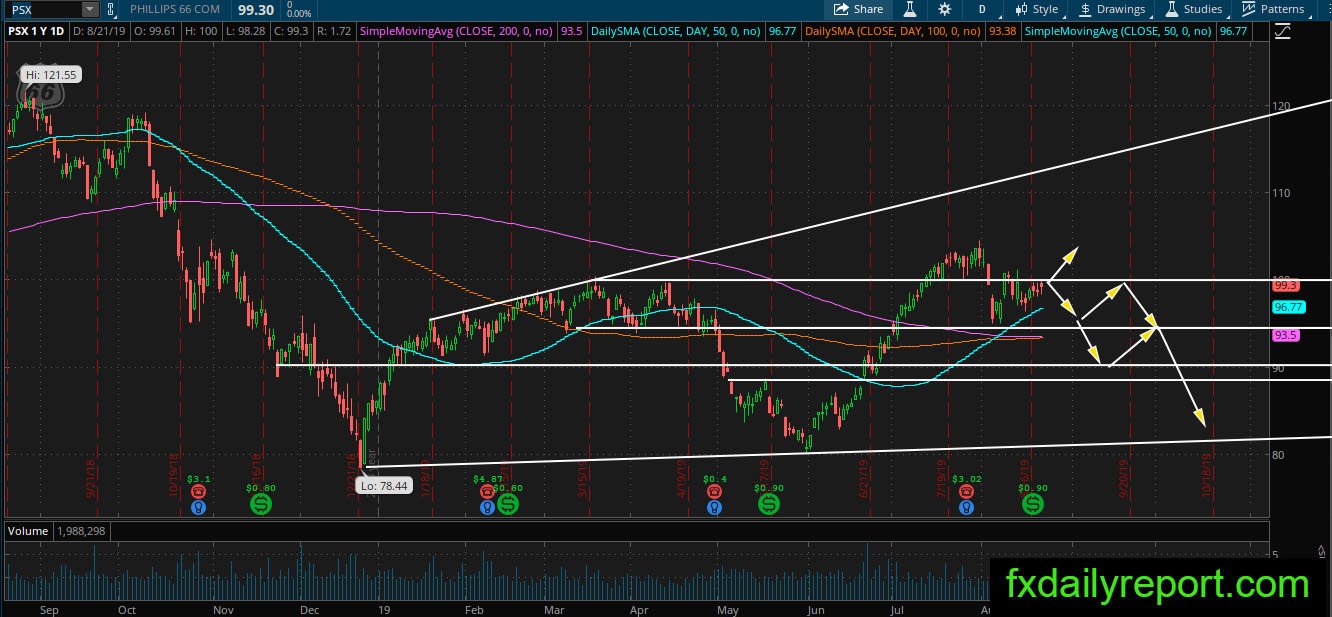Click the conference call bulb under $0.4

click(x=714, y=506)
